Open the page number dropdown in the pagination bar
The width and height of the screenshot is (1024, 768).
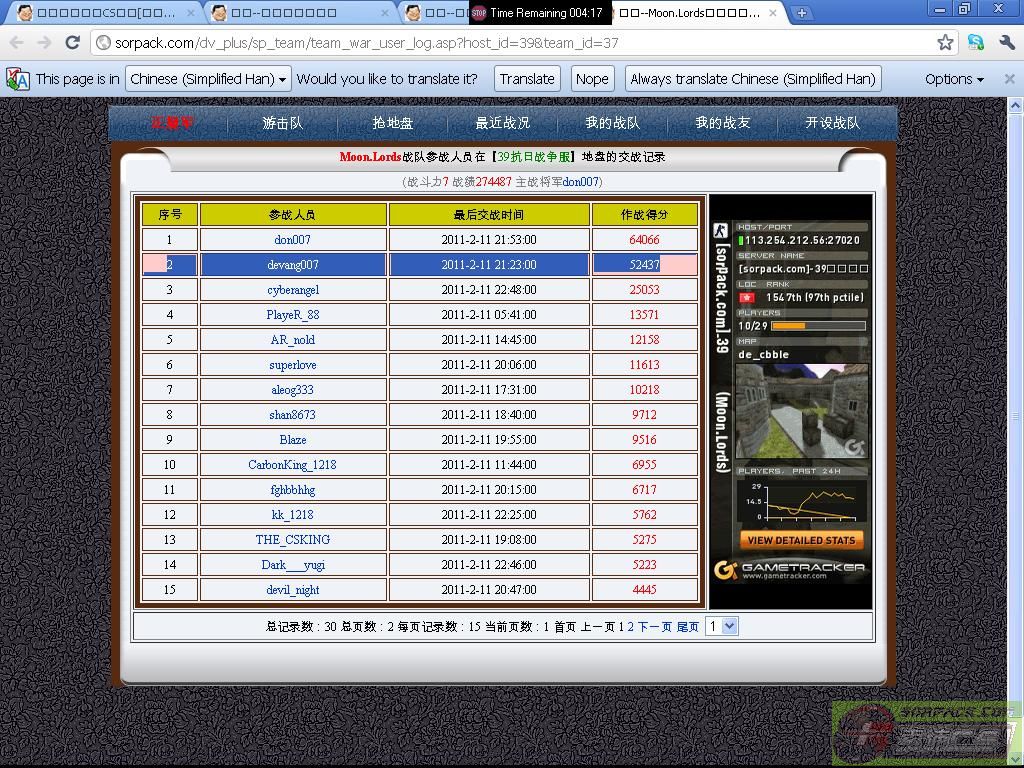tap(721, 626)
